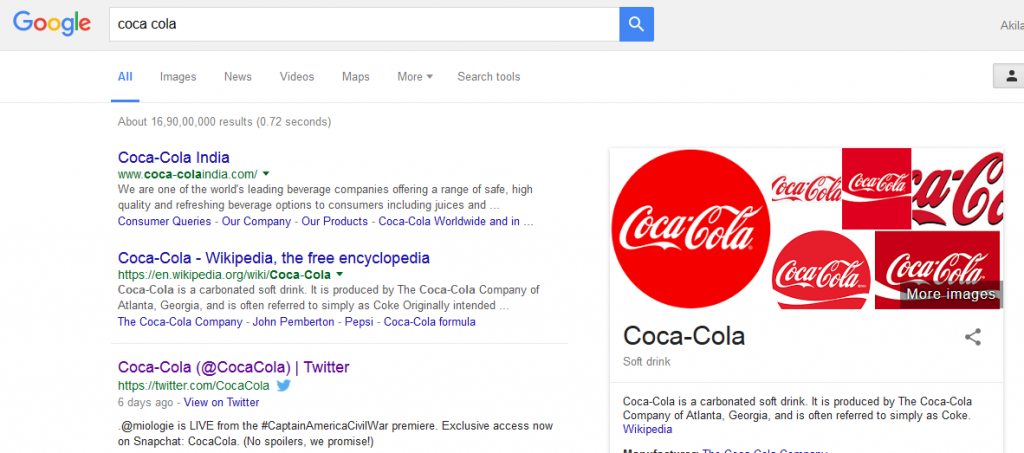Expand the More dropdown menu

tap(415, 76)
